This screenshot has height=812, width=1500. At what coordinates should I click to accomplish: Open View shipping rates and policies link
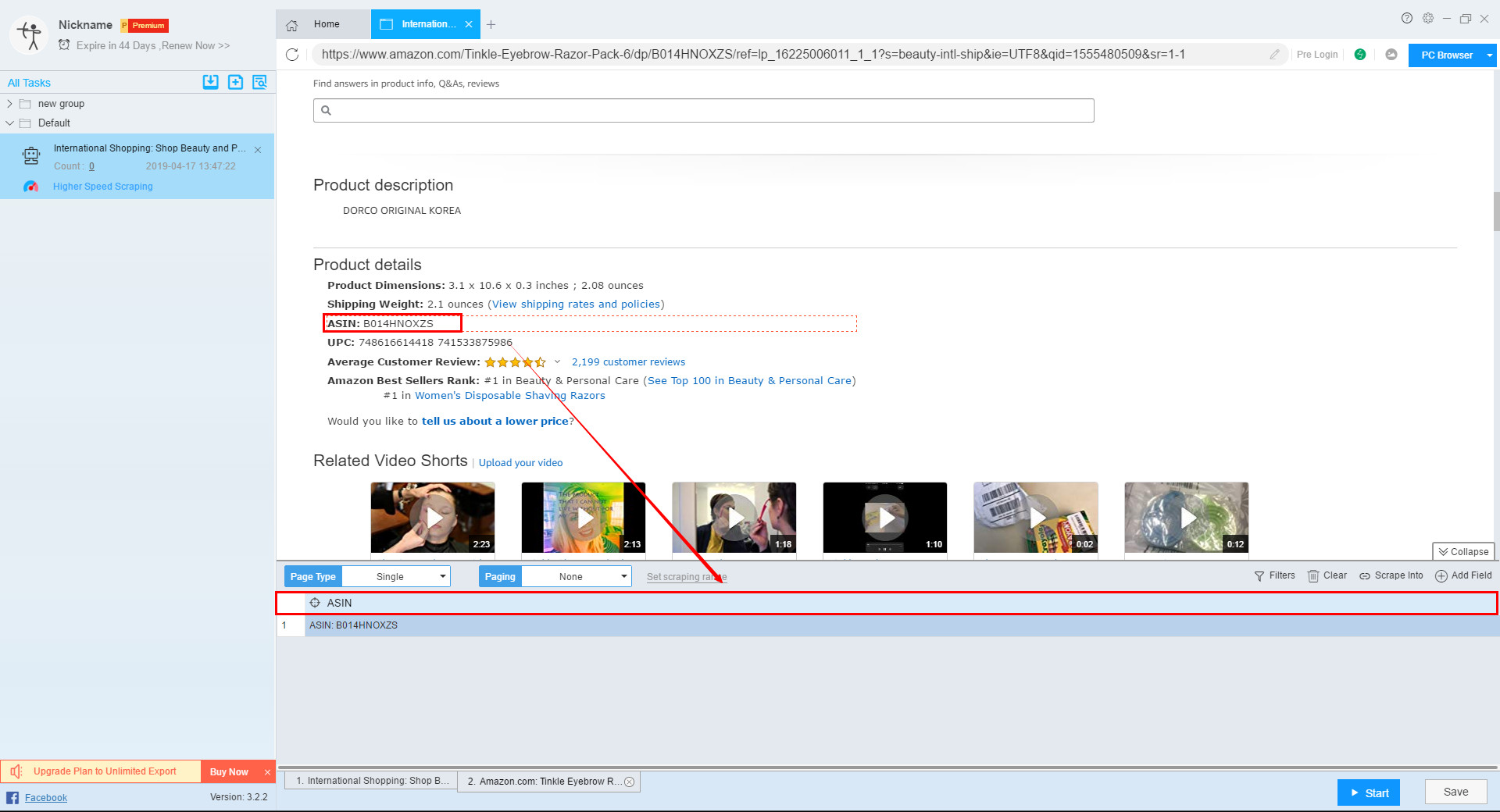click(576, 304)
